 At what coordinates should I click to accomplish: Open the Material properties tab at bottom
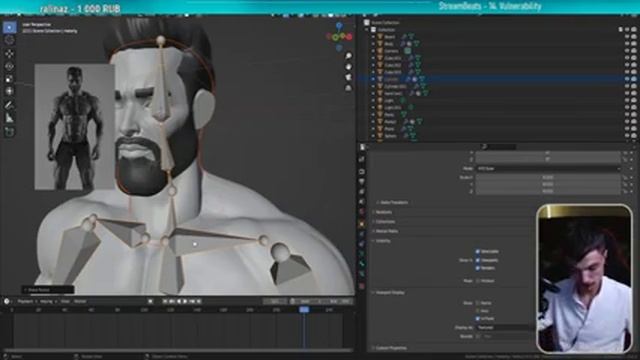(362, 286)
